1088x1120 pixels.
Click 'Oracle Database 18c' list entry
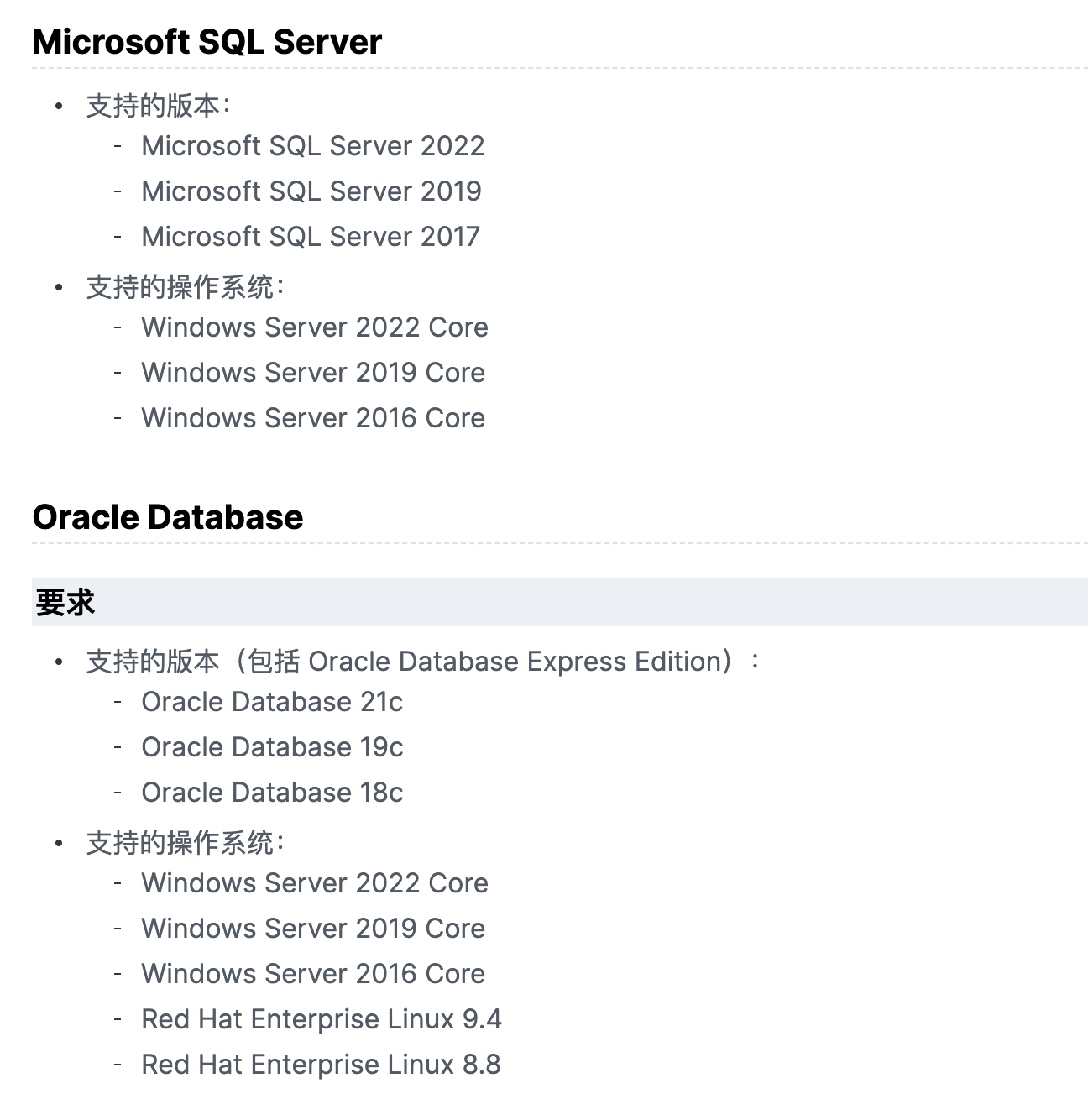(272, 793)
